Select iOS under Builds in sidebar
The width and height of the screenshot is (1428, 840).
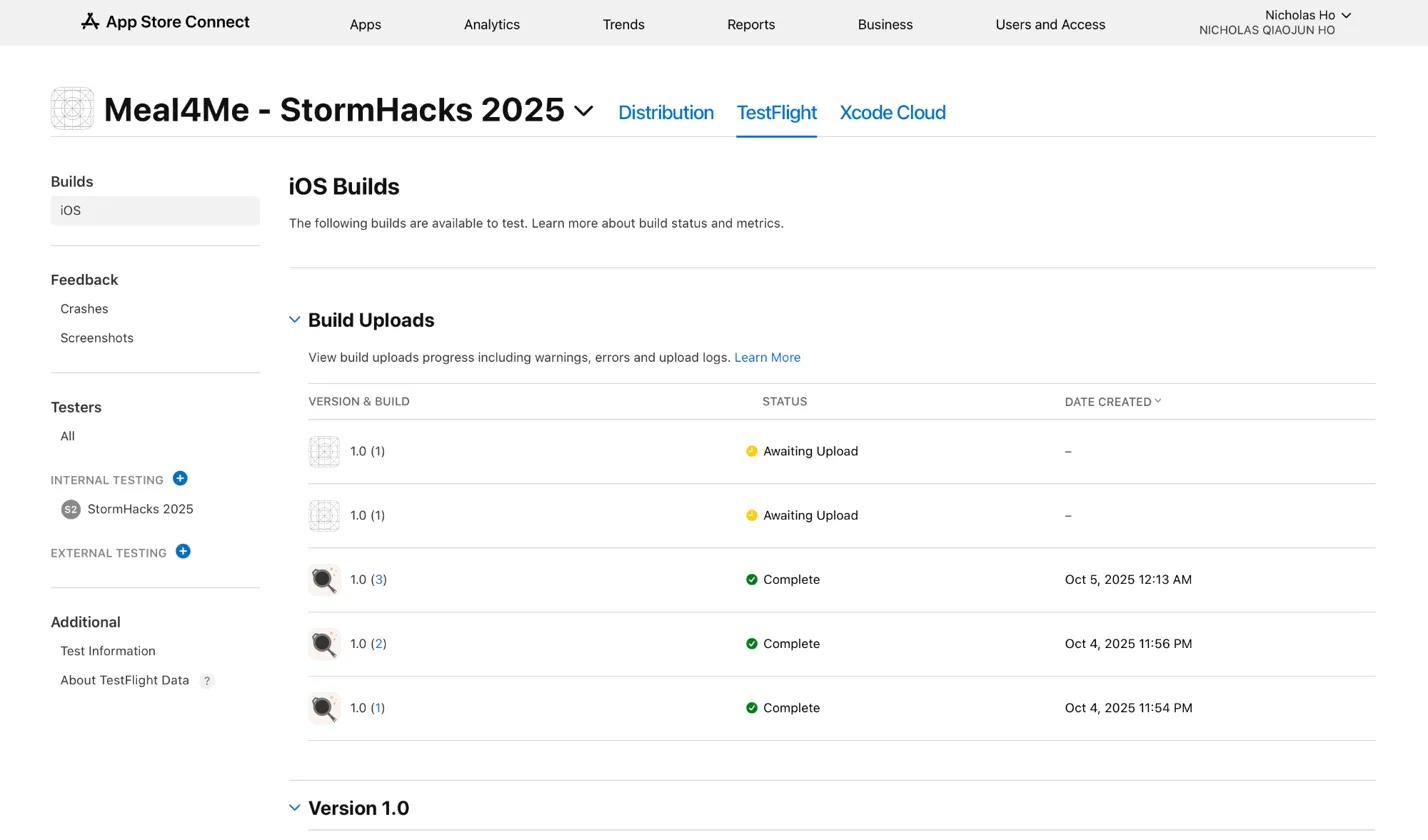click(155, 211)
